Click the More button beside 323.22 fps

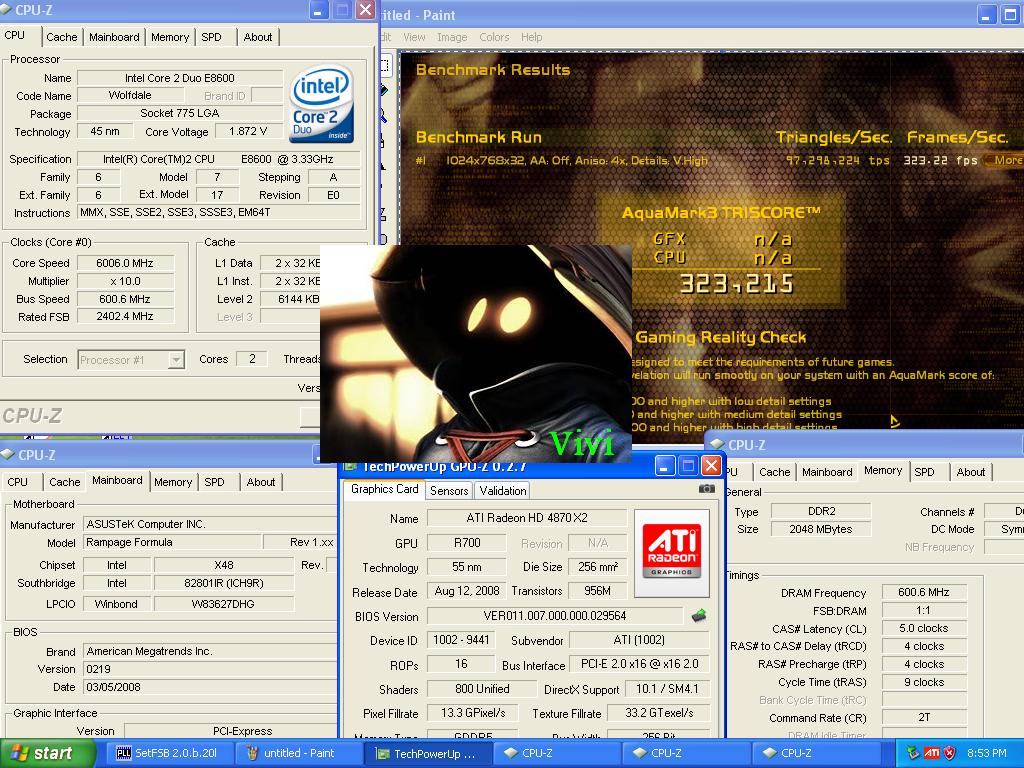coord(1004,160)
